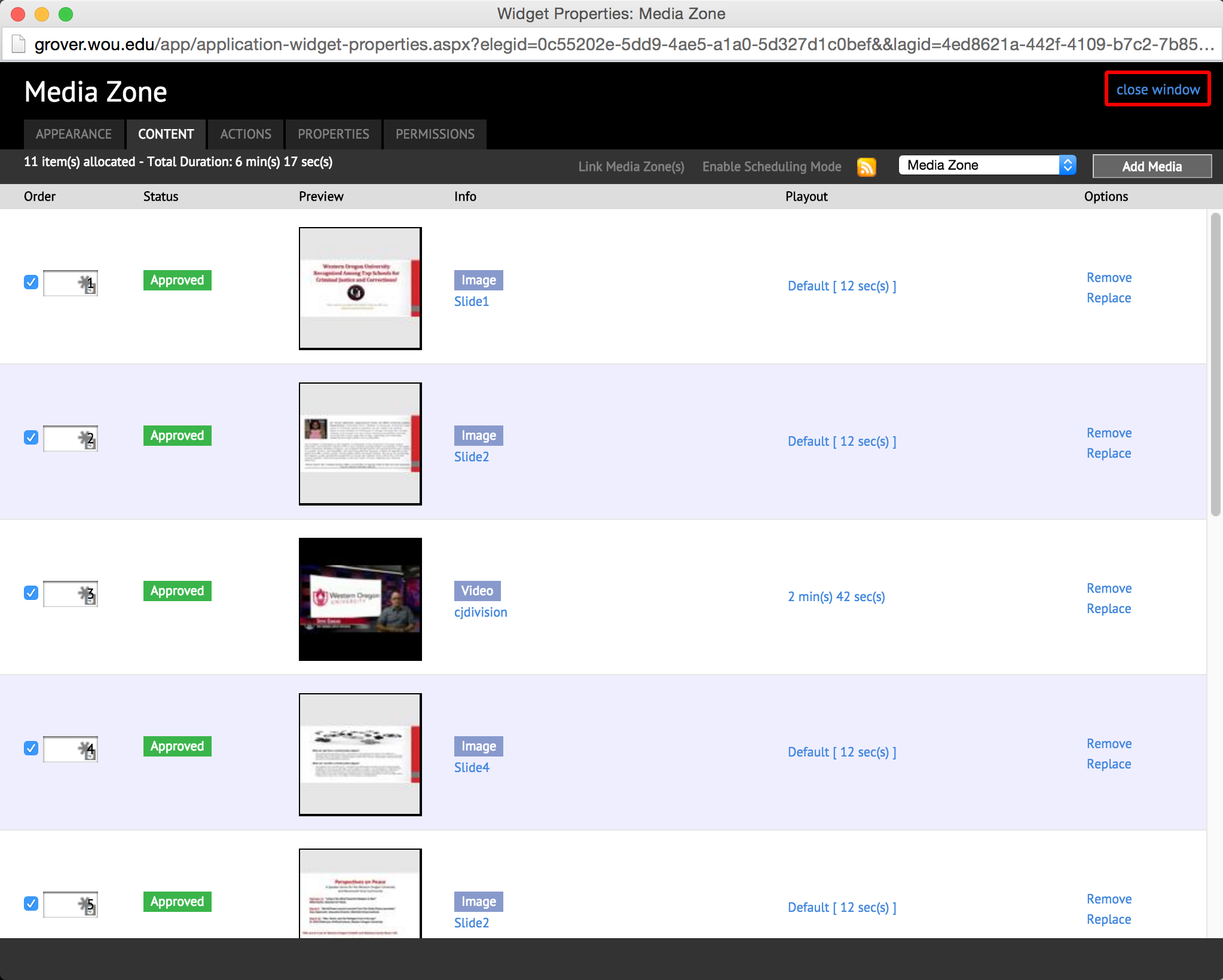The image size is (1223, 980).
Task: Toggle checkbox for cjdivision video
Action: pos(31,590)
